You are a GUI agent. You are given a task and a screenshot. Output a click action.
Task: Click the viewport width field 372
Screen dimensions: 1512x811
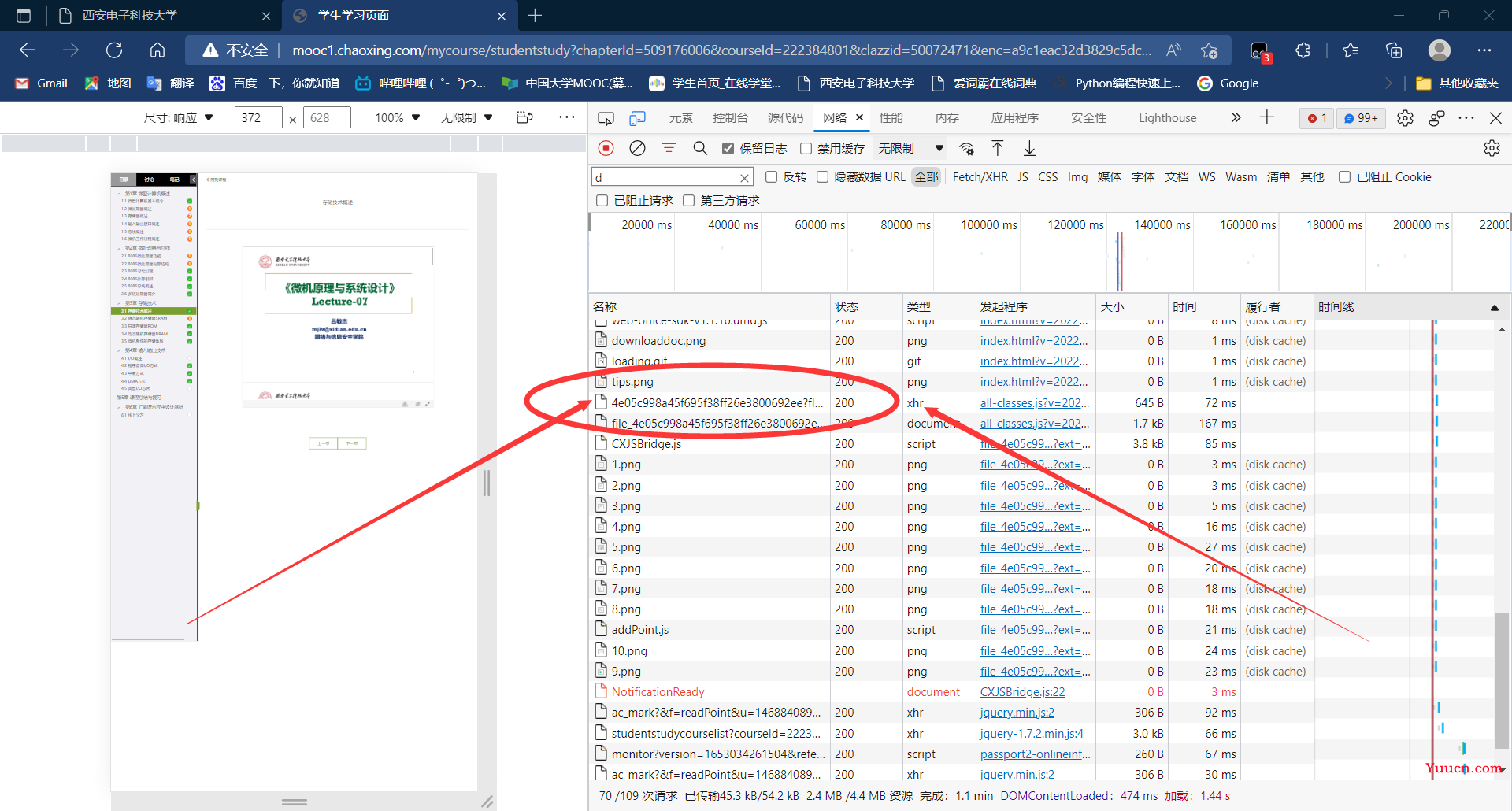coord(258,118)
